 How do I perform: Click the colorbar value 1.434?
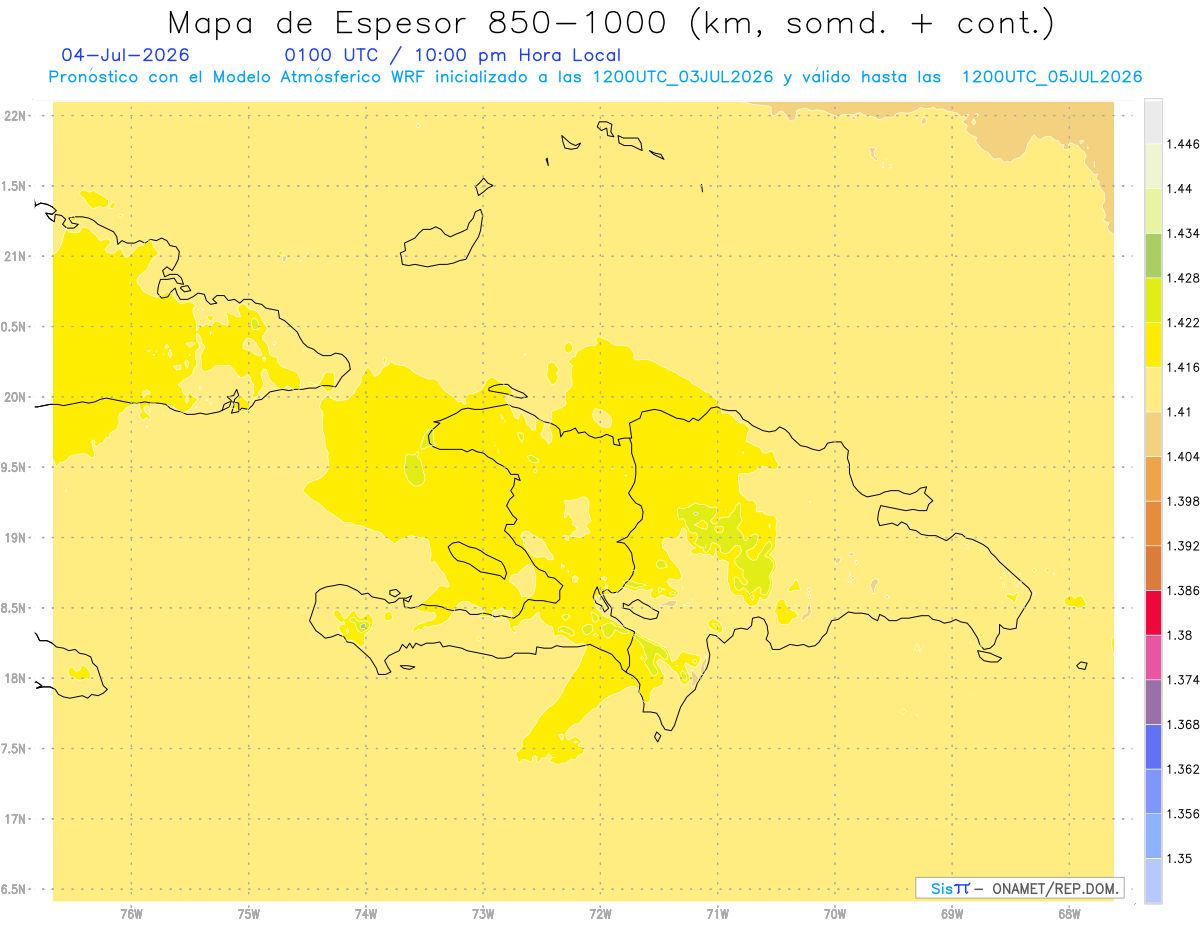tap(1183, 233)
